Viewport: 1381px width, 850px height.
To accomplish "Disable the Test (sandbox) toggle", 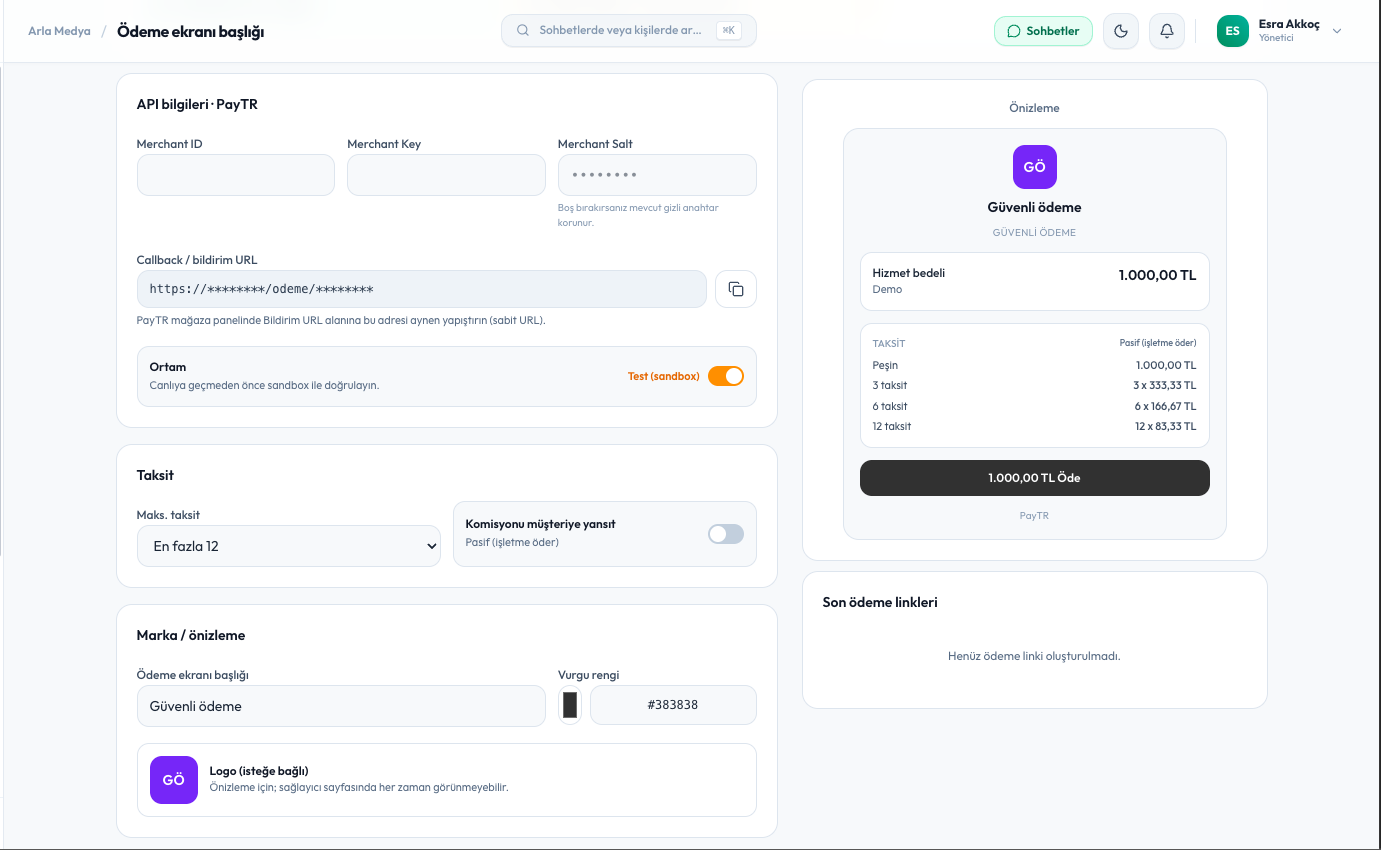I will [726, 376].
